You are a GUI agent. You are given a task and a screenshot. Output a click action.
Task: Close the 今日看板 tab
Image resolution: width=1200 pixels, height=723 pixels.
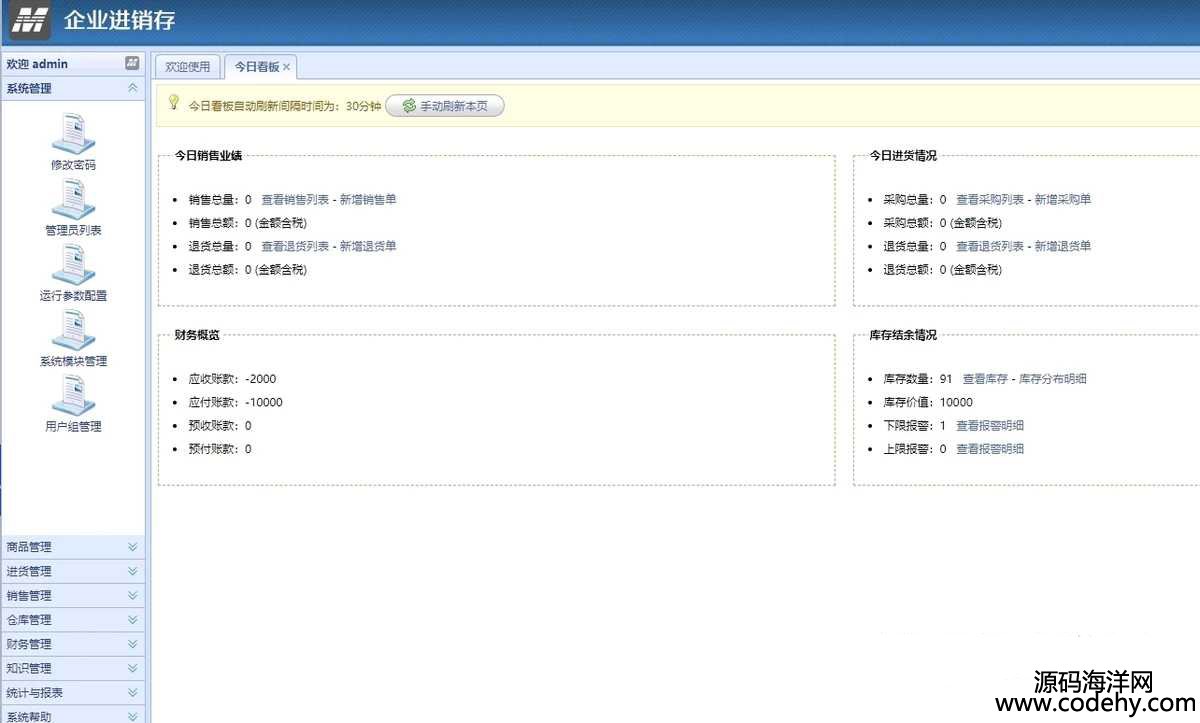click(287, 67)
